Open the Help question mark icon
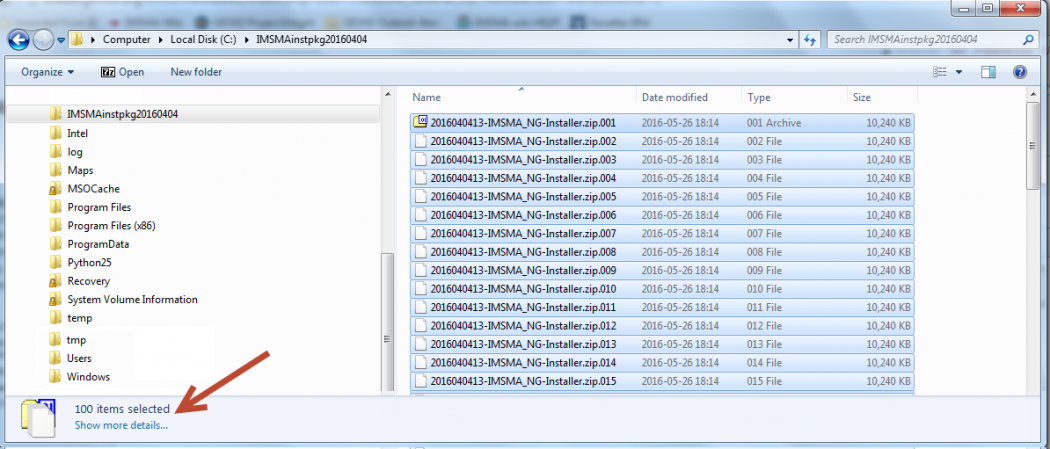1050x449 pixels. 1019,72
